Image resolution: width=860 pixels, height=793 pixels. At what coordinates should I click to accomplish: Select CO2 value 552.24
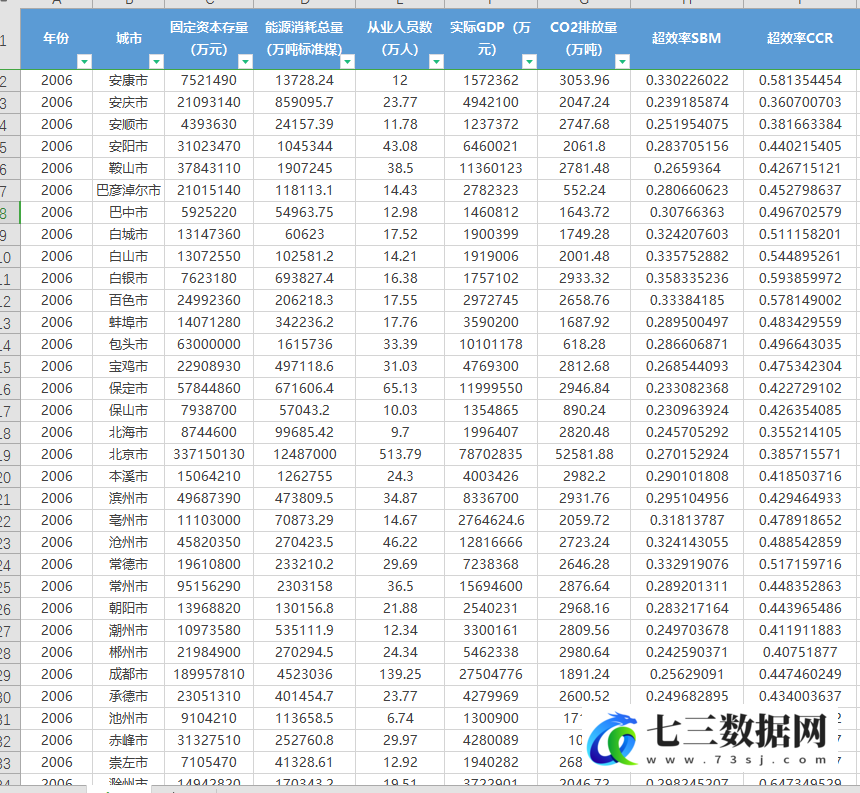click(584, 190)
